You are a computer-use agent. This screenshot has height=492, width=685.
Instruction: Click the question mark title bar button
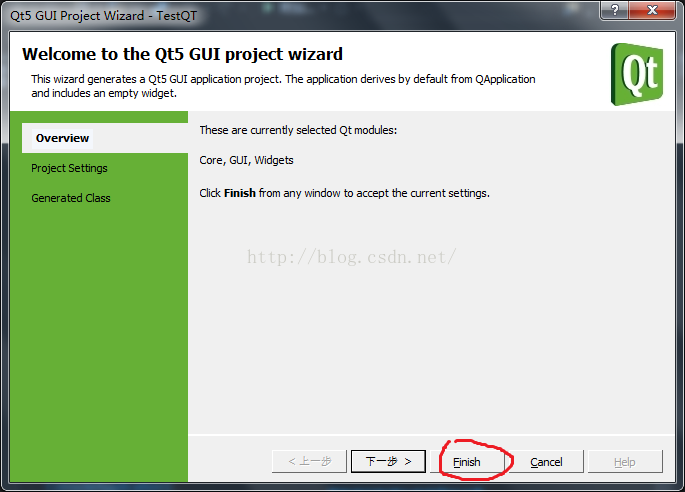(615, 10)
